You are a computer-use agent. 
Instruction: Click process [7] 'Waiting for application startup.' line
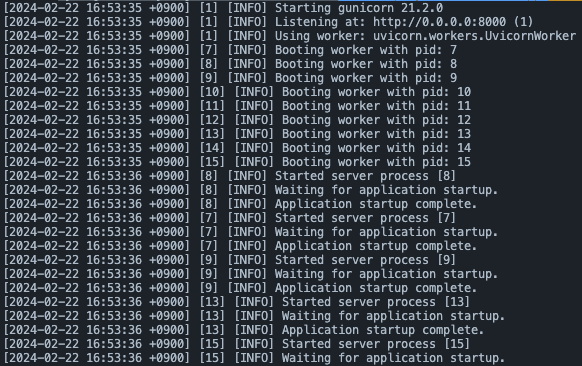pyautogui.click(x=386, y=232)
